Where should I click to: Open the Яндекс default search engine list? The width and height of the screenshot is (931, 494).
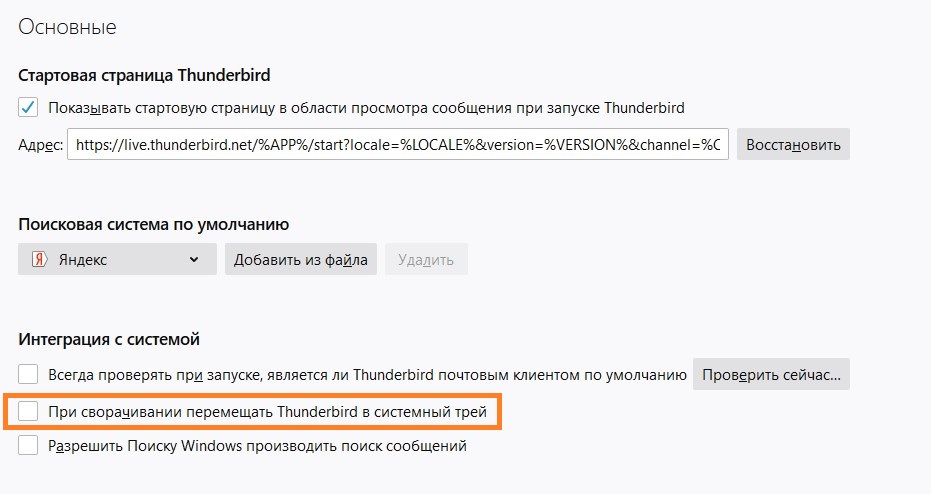coord(117,260)
